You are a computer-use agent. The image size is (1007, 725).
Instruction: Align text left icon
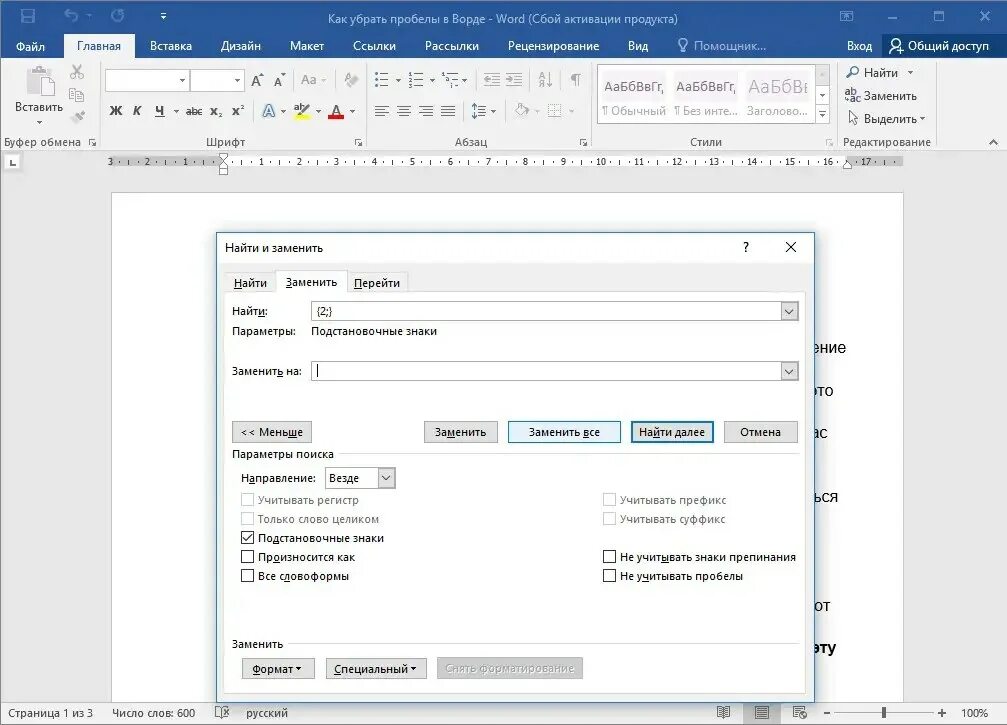(381, 111)
